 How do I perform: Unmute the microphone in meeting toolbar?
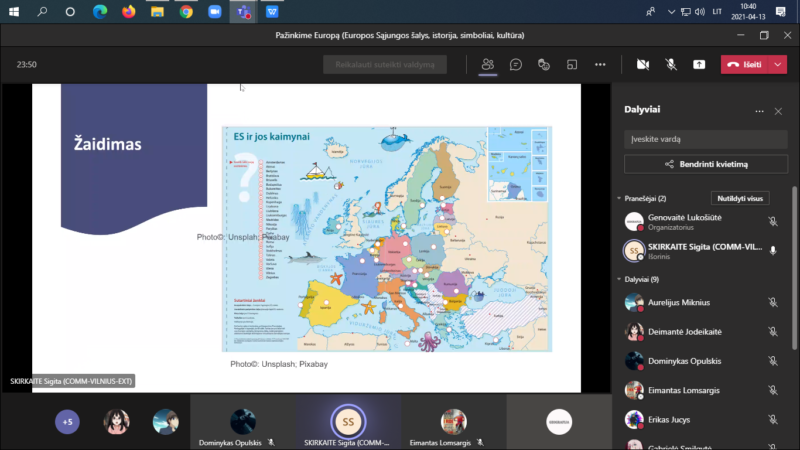[670, 64]
